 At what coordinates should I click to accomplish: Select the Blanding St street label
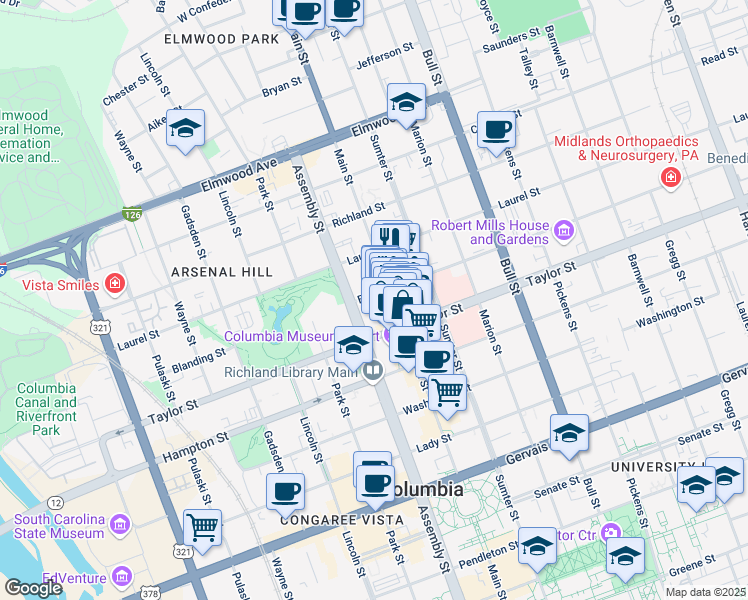[198, 360]
